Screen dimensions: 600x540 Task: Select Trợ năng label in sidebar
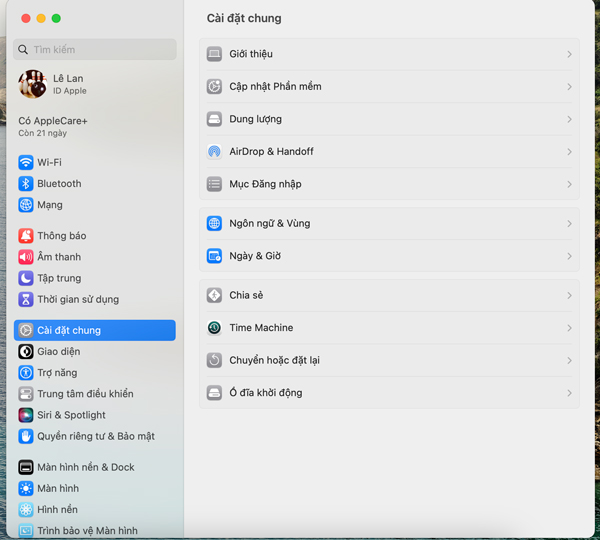57,373
